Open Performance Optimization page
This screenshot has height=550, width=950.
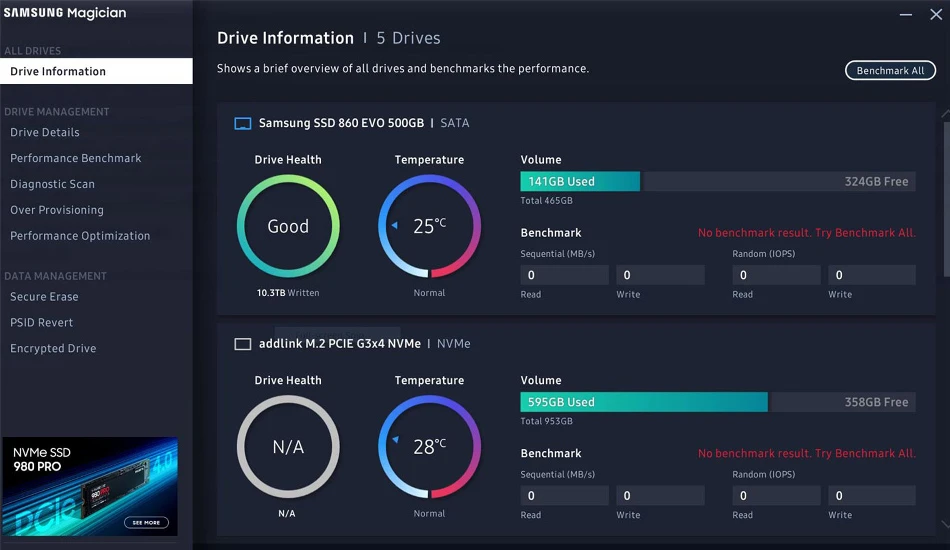coord(80,236)
